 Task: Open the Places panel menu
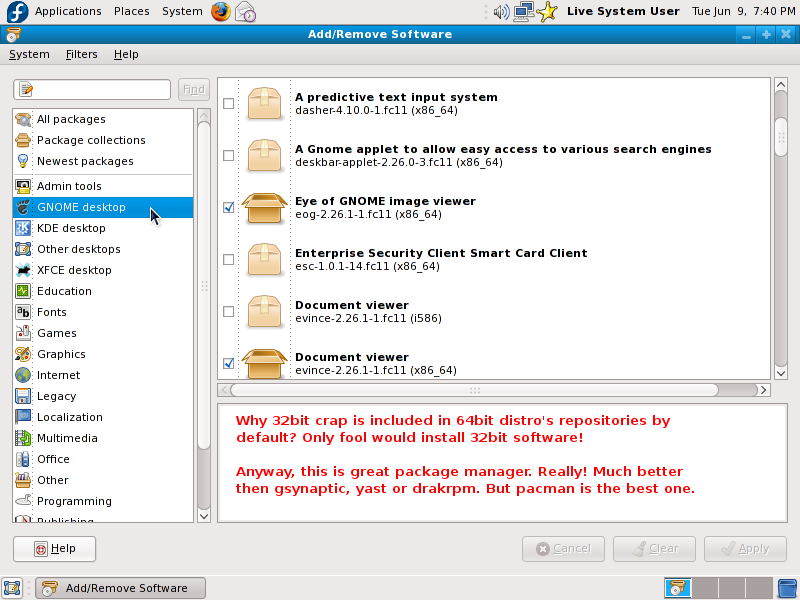click(x=132, y=11)
